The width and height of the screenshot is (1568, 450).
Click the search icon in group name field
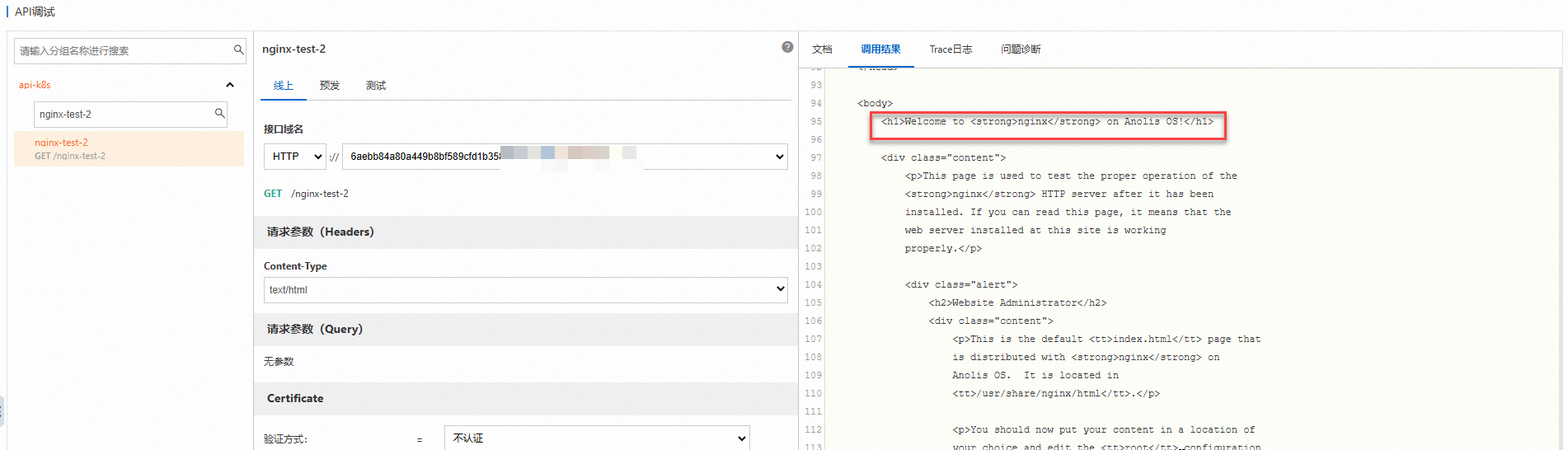pos(238,50)
